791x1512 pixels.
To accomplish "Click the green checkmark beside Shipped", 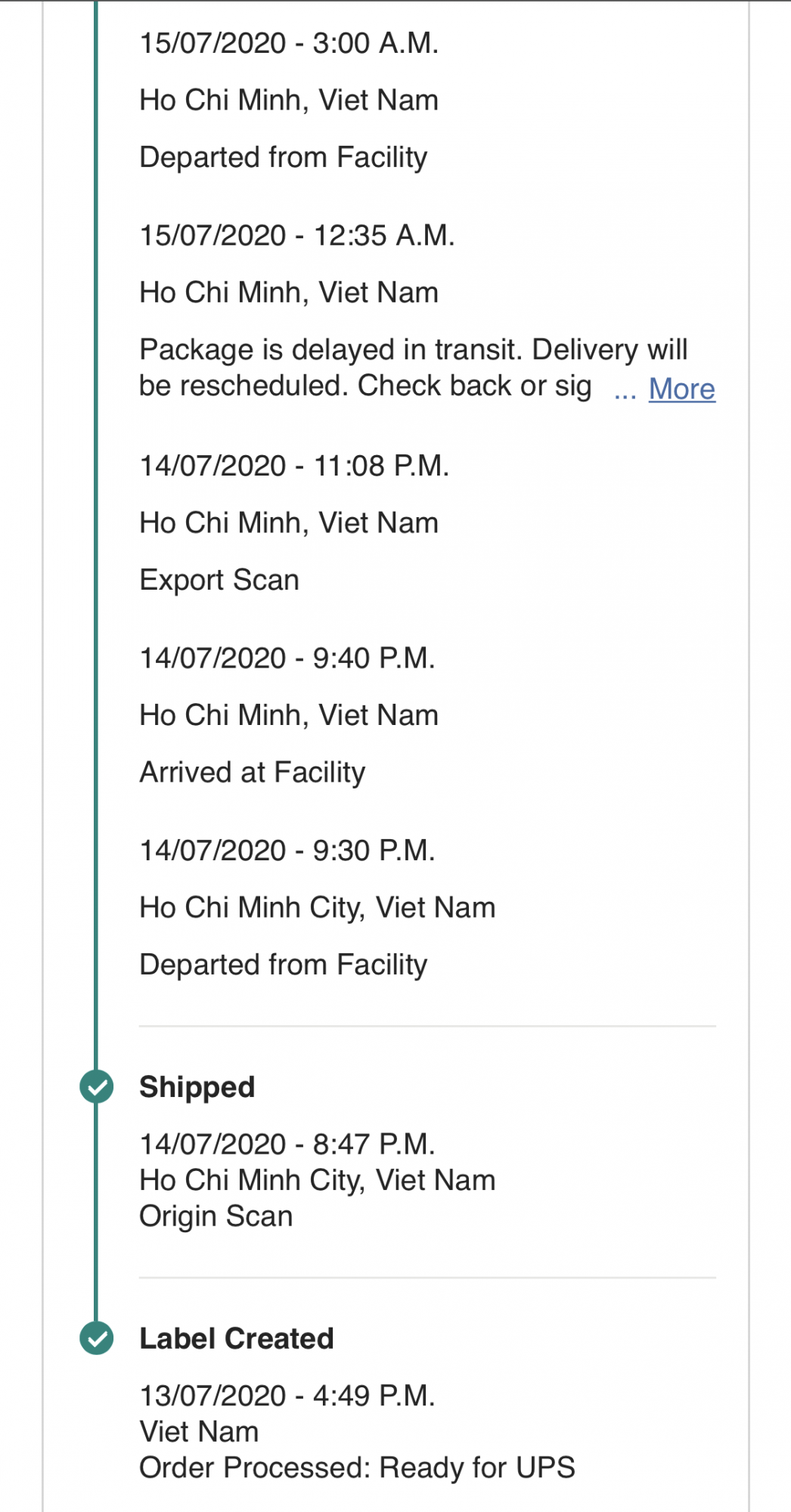I will coord(97,1087).
